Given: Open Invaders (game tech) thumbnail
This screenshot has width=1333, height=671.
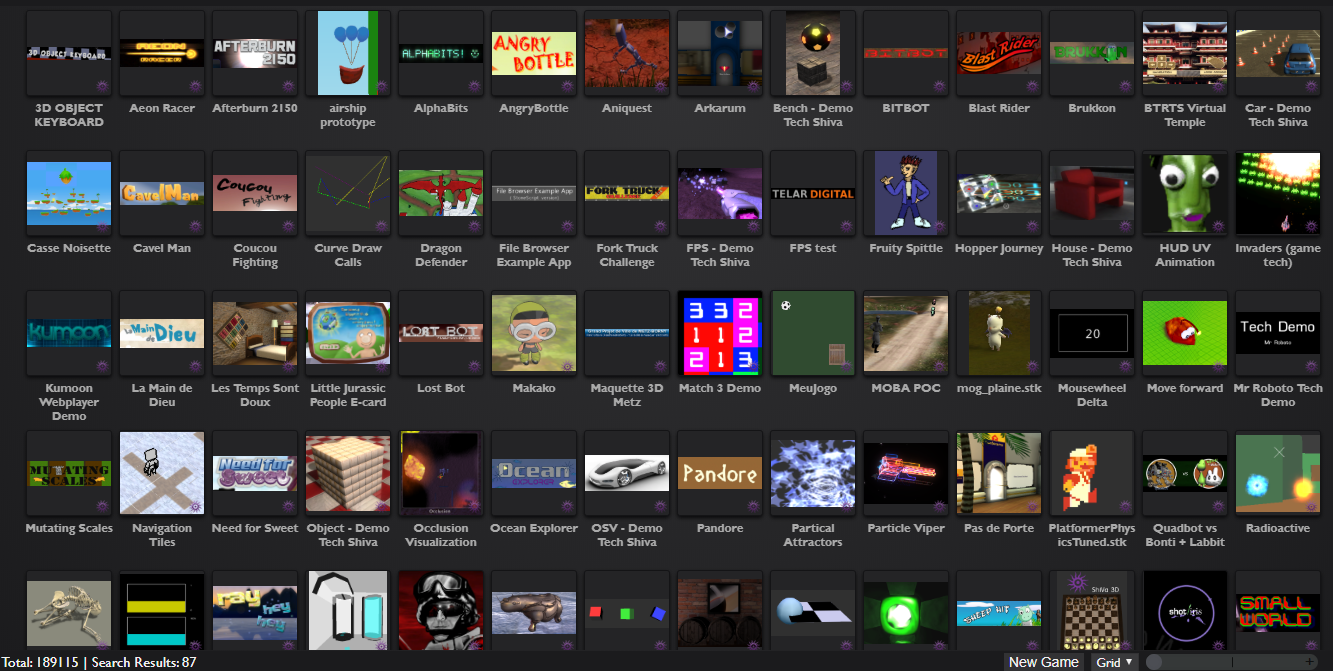Looking at the screenshot, I should point(1277,193).
